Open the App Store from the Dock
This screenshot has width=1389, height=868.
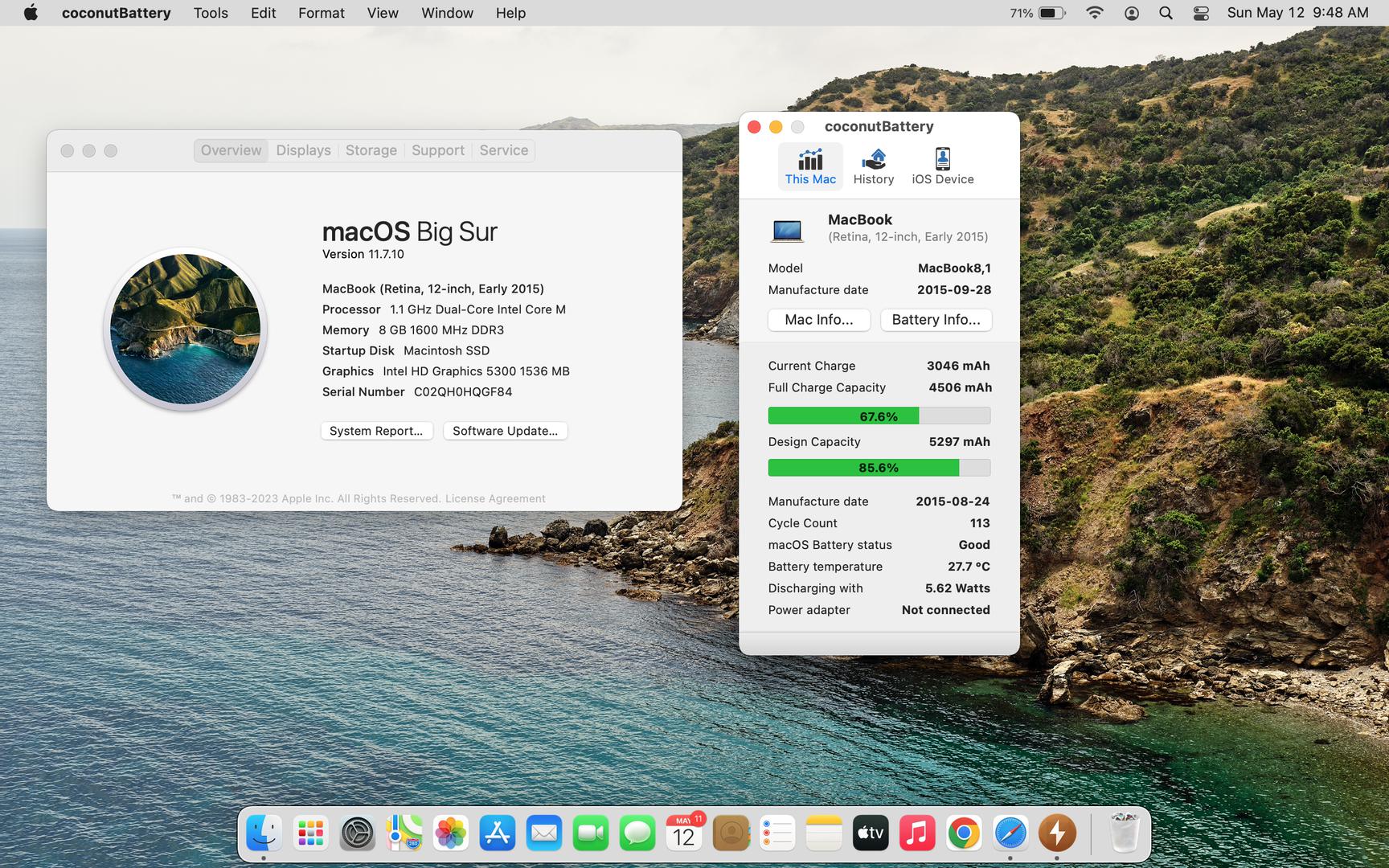(497, 833)
